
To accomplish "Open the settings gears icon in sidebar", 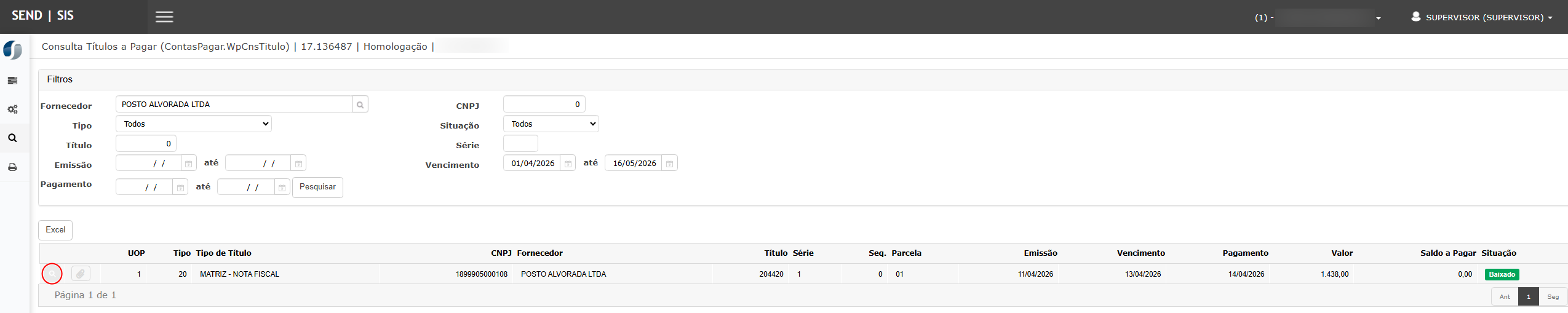I will 12,109.
